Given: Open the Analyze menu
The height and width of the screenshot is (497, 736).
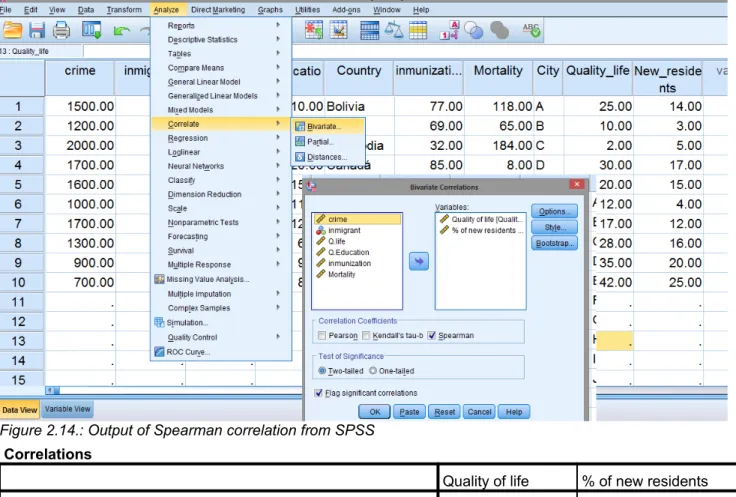Looking at the screenshot, I should click(166, 9).
